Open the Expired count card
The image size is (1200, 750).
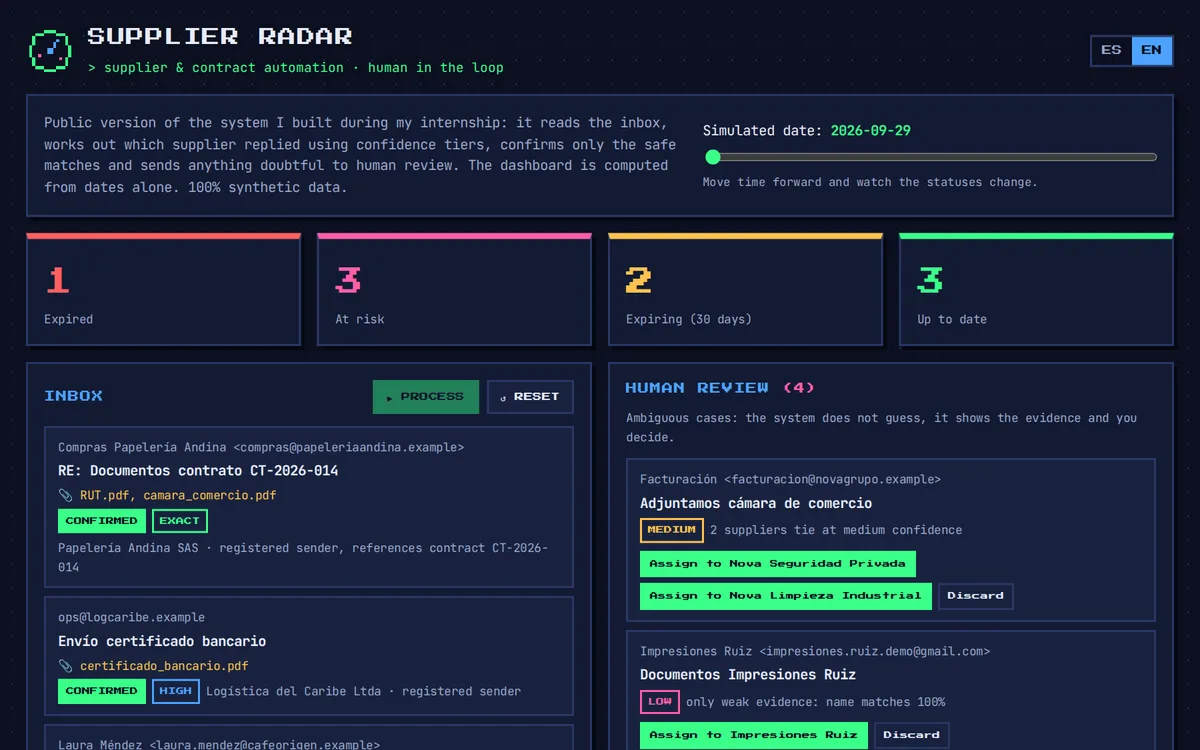tap(163, 289)
